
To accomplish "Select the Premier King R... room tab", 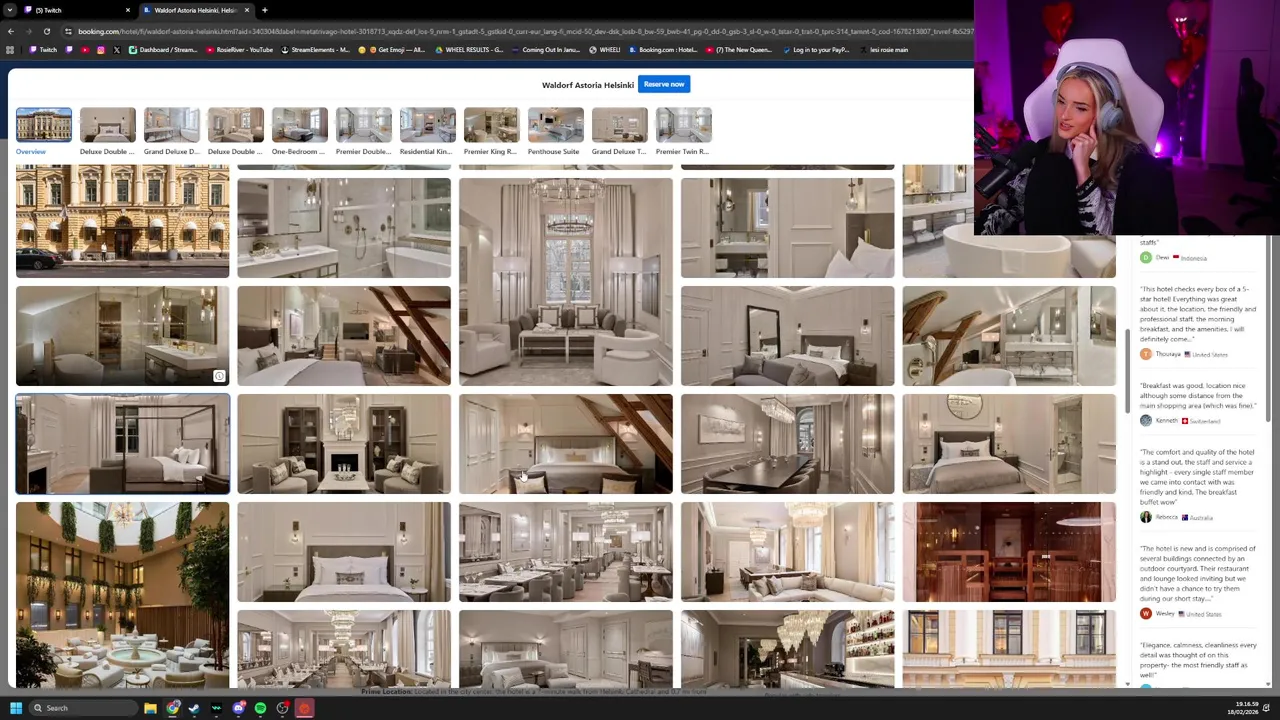I will click(x=491, y=131).
